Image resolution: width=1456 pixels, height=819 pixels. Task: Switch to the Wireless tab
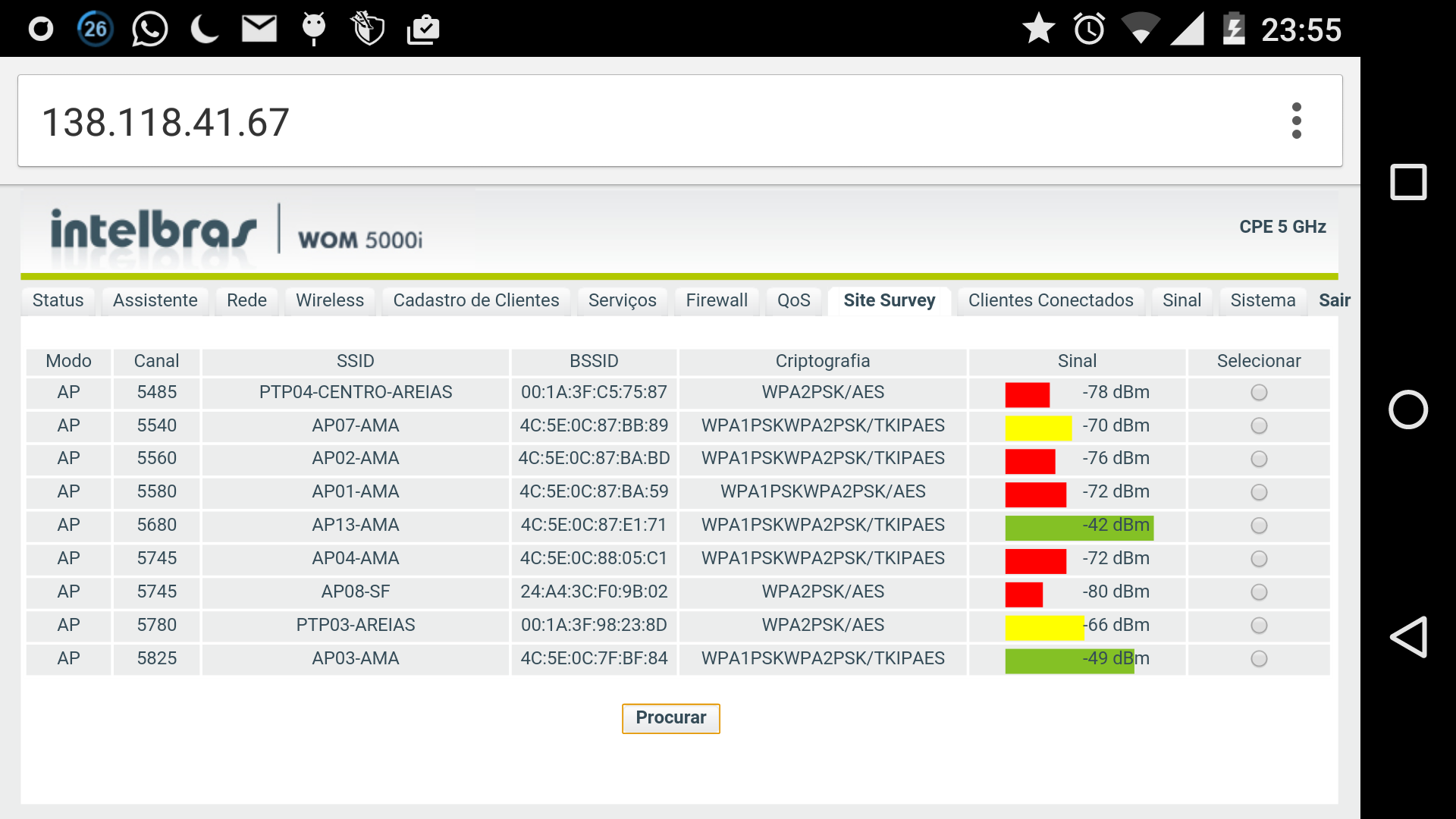(330, 300)
